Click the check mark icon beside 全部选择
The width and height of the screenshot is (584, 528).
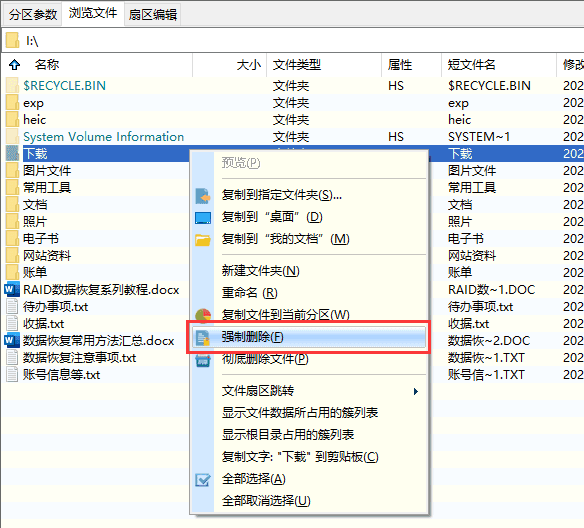203,480
